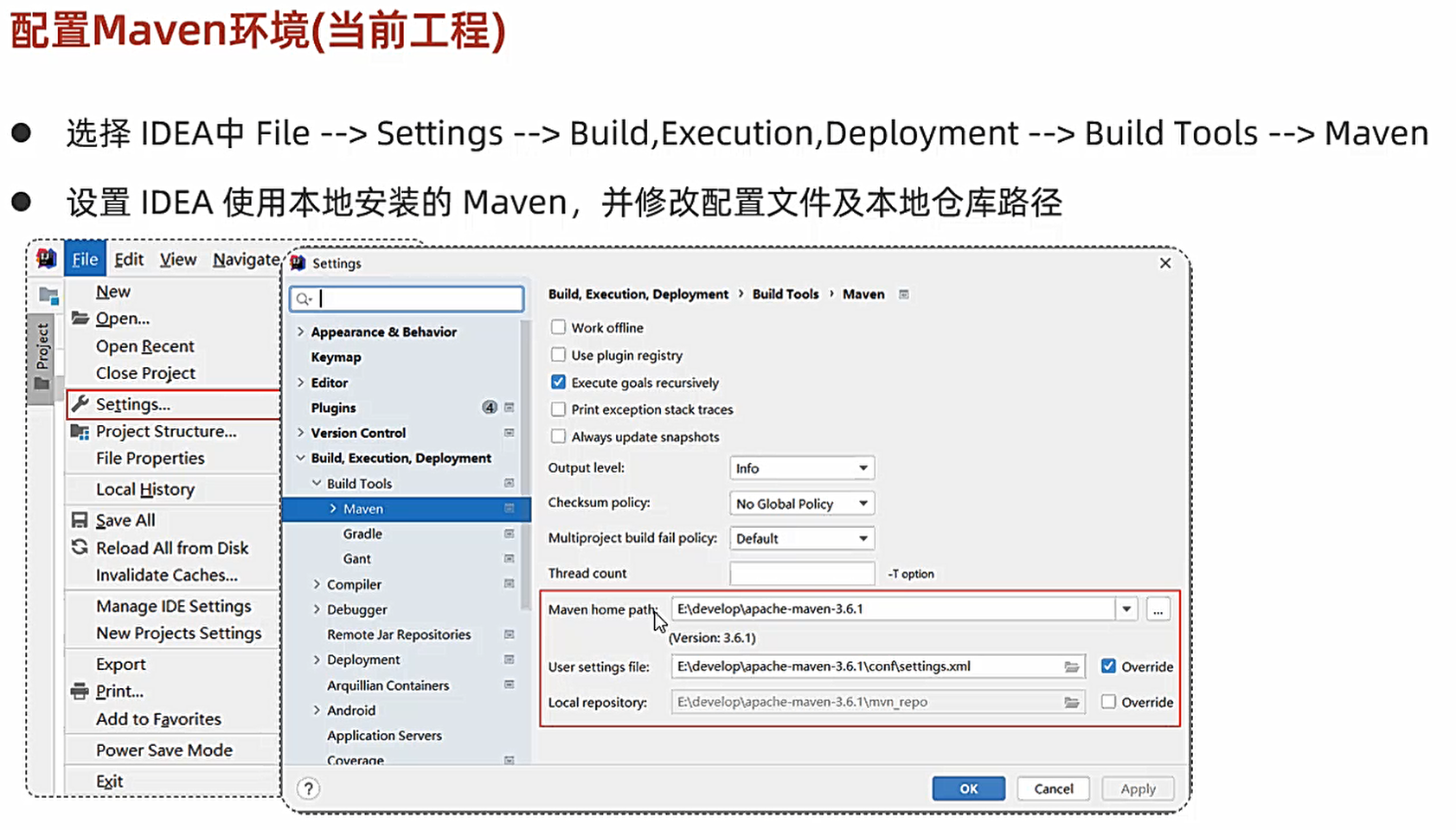Click the project icon on Plugins row
Screen dimensions: 1456x830
coord(509,407)
